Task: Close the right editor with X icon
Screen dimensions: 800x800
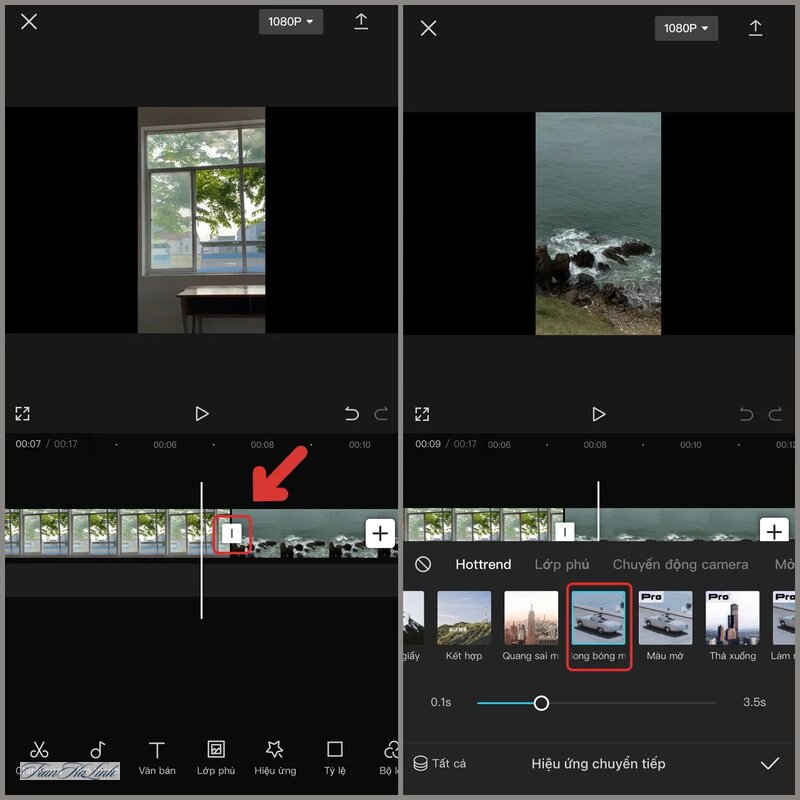Action: pos(429,28)
